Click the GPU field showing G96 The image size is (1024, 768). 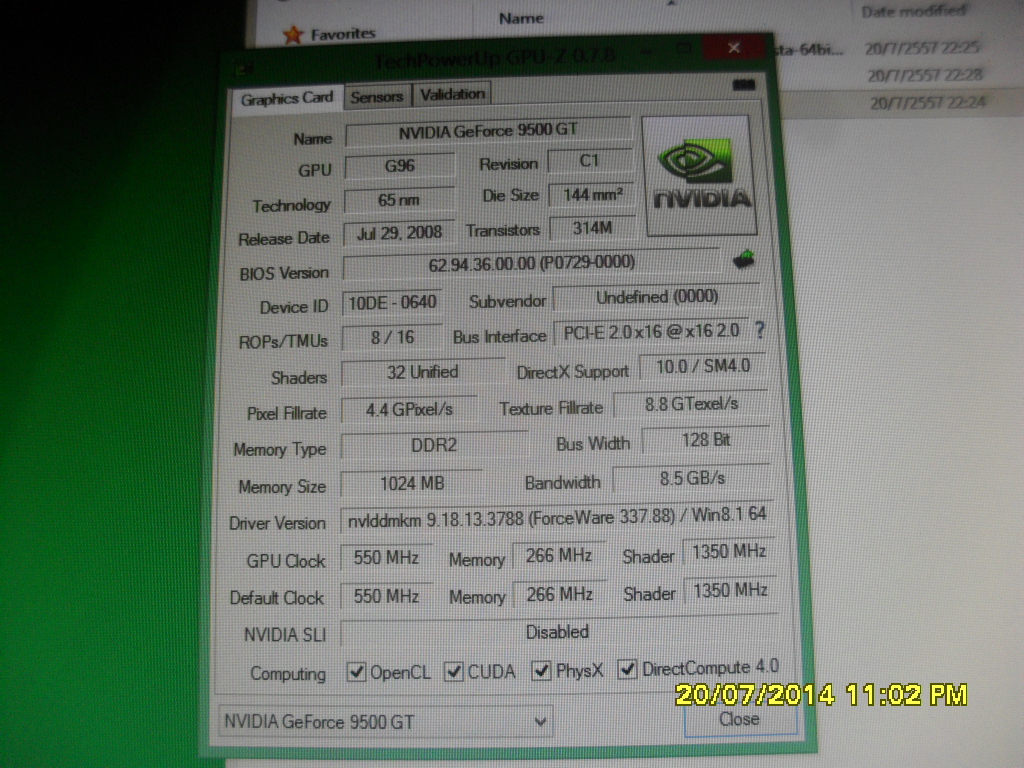399,165
